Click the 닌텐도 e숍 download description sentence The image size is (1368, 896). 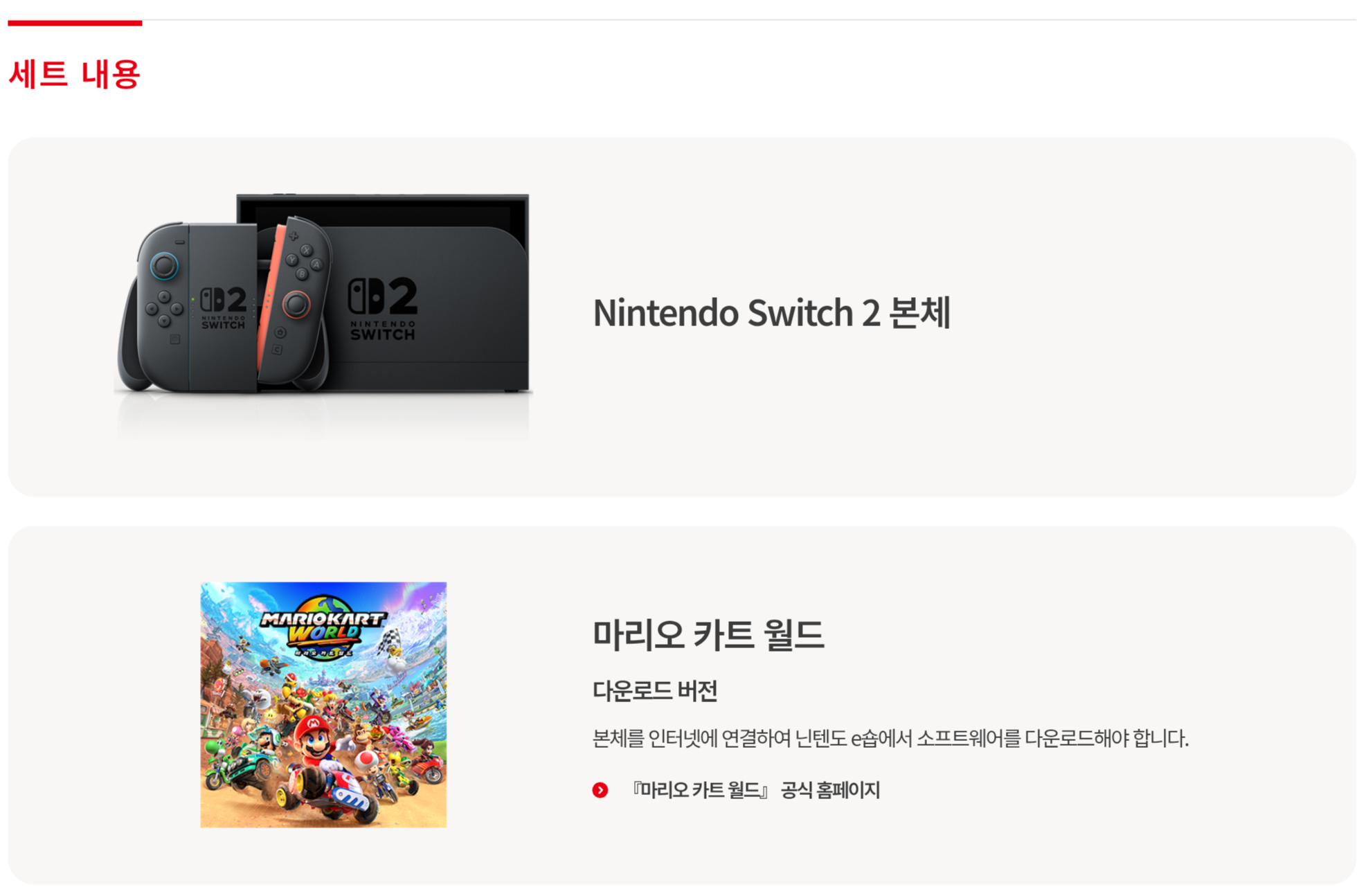point(890,738)
